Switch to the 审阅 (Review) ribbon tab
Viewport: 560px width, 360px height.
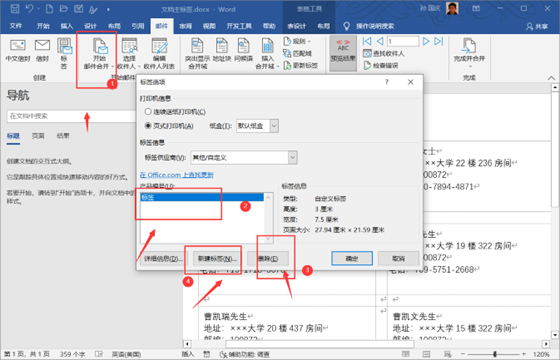coord(185,26)
